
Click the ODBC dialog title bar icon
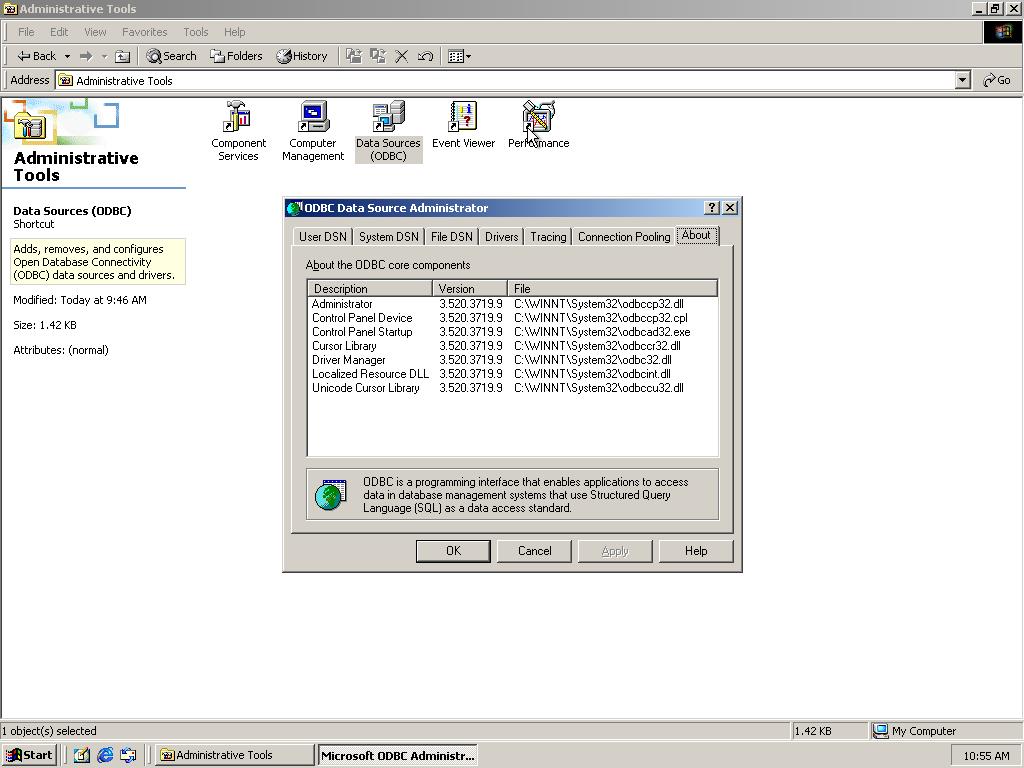tap(295, 208)
